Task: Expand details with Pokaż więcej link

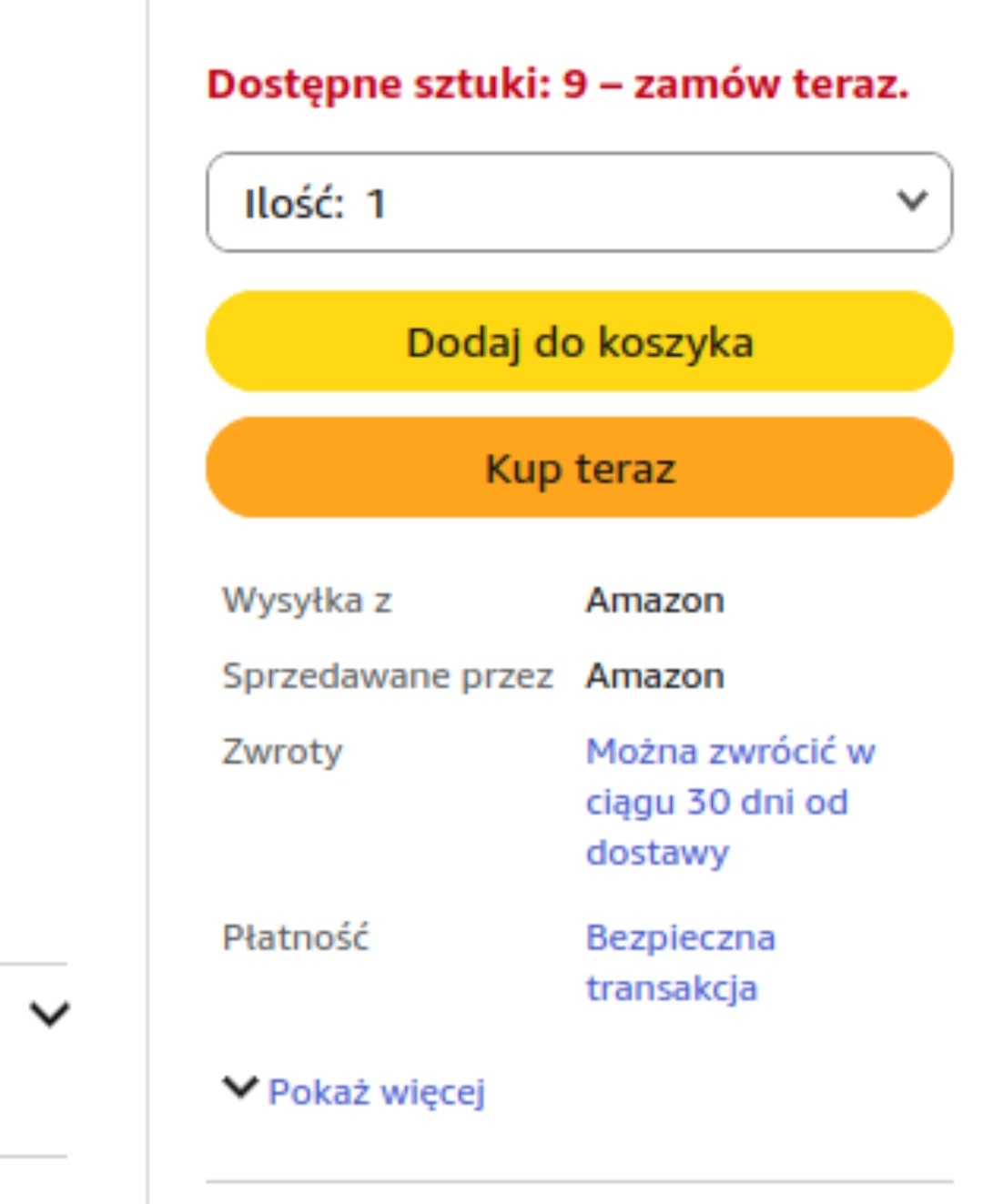Action: (x=376, y=1091)
